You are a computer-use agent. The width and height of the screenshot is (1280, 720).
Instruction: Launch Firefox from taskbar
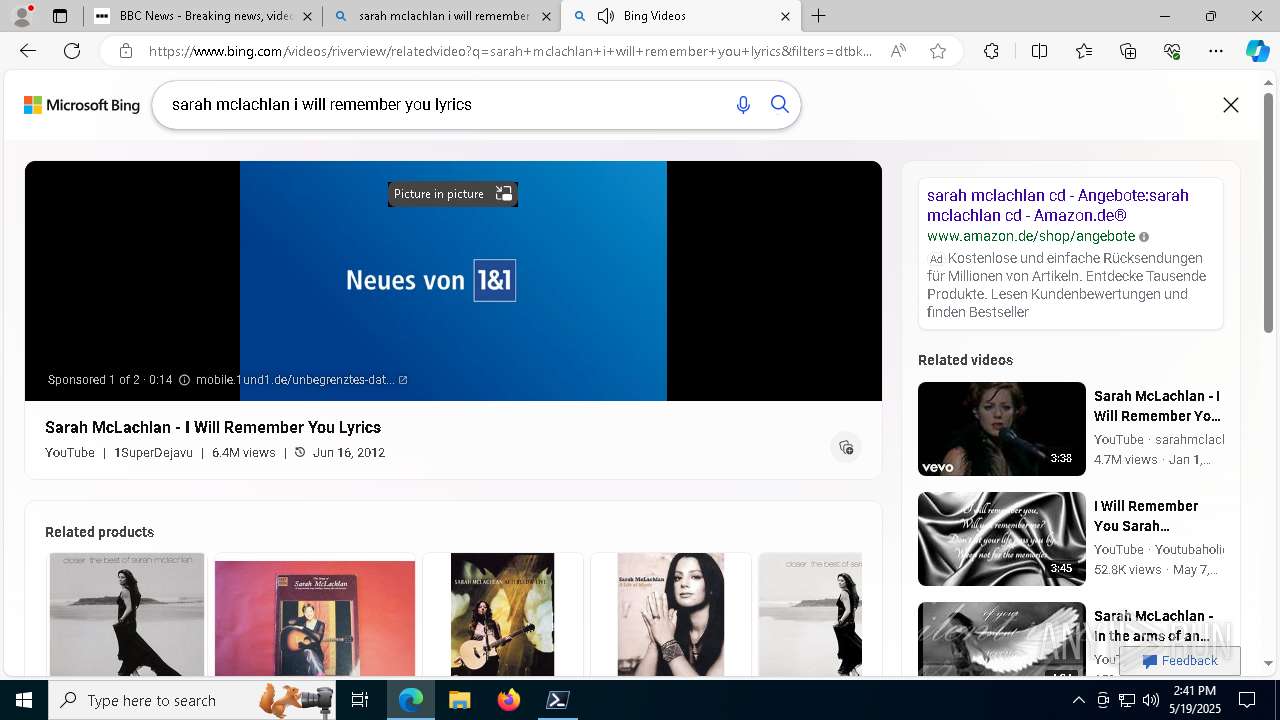pyautogui.click(x=508, y=701)
